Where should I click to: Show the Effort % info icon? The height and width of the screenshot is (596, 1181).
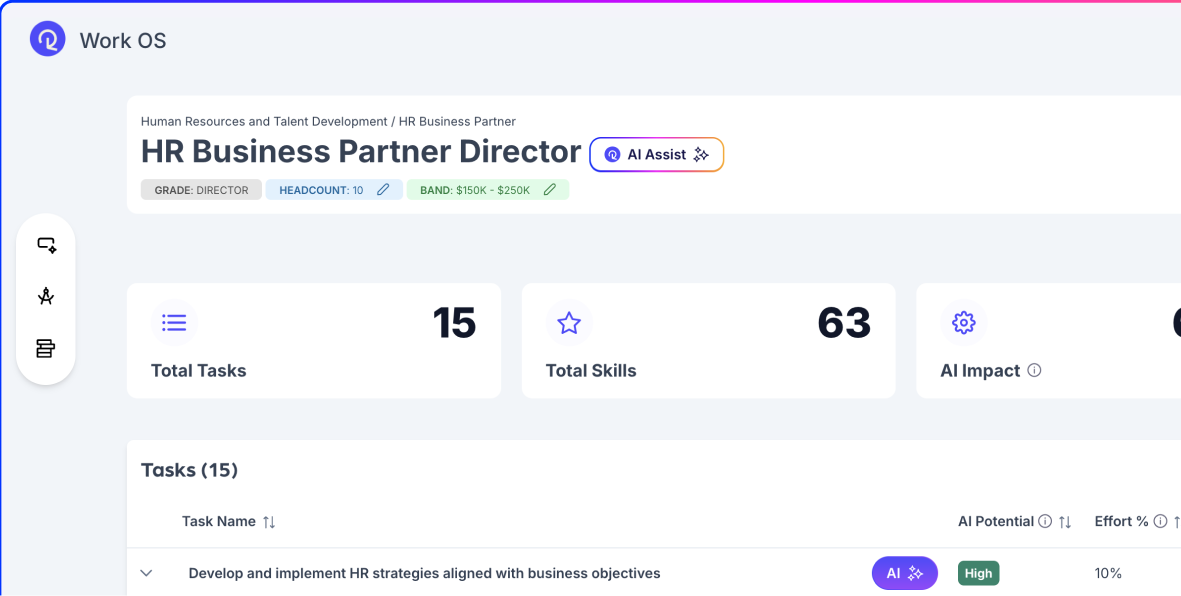(1160, 521)
